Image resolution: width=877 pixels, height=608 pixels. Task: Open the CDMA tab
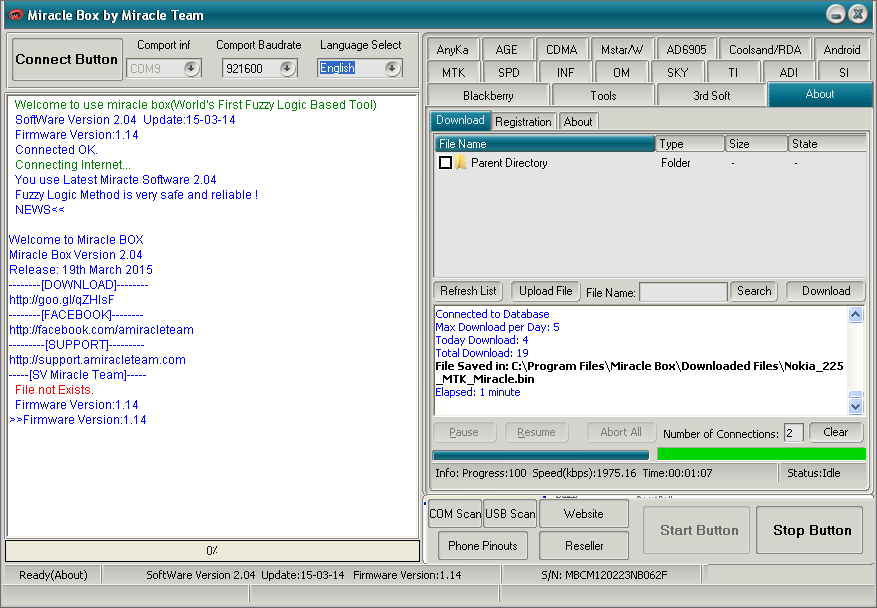(x=561, y=50)
